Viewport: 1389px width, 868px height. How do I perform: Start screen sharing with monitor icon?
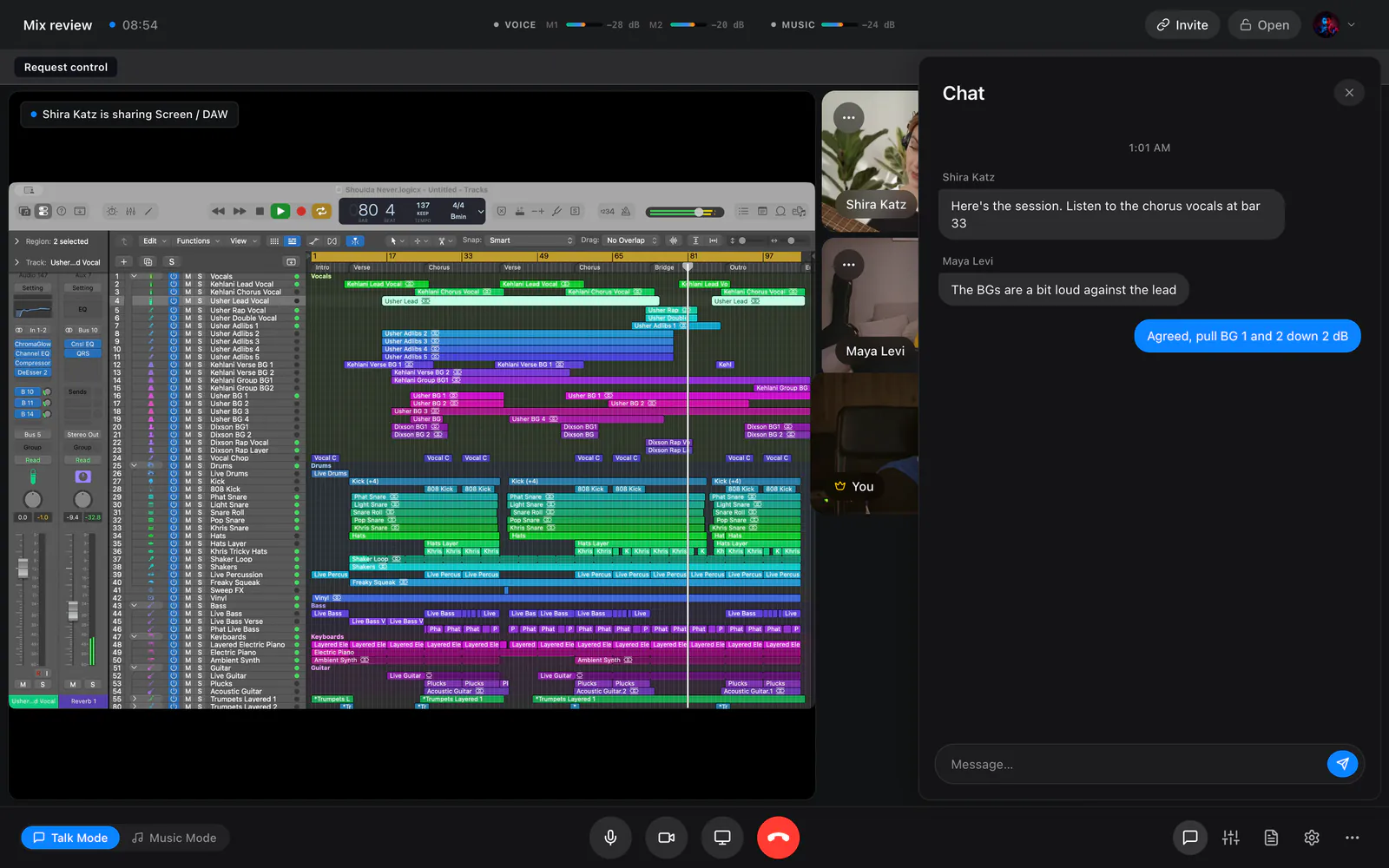pyautogui.click(x=721, y=838)
